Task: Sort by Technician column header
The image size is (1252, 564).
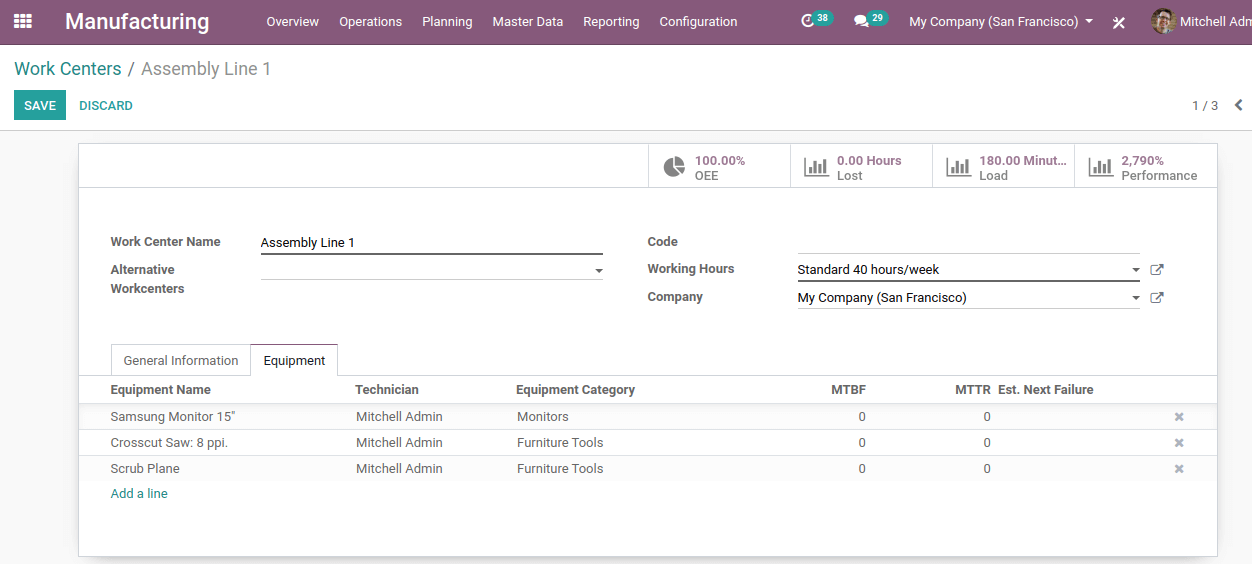Action: (x=387, y=390)
